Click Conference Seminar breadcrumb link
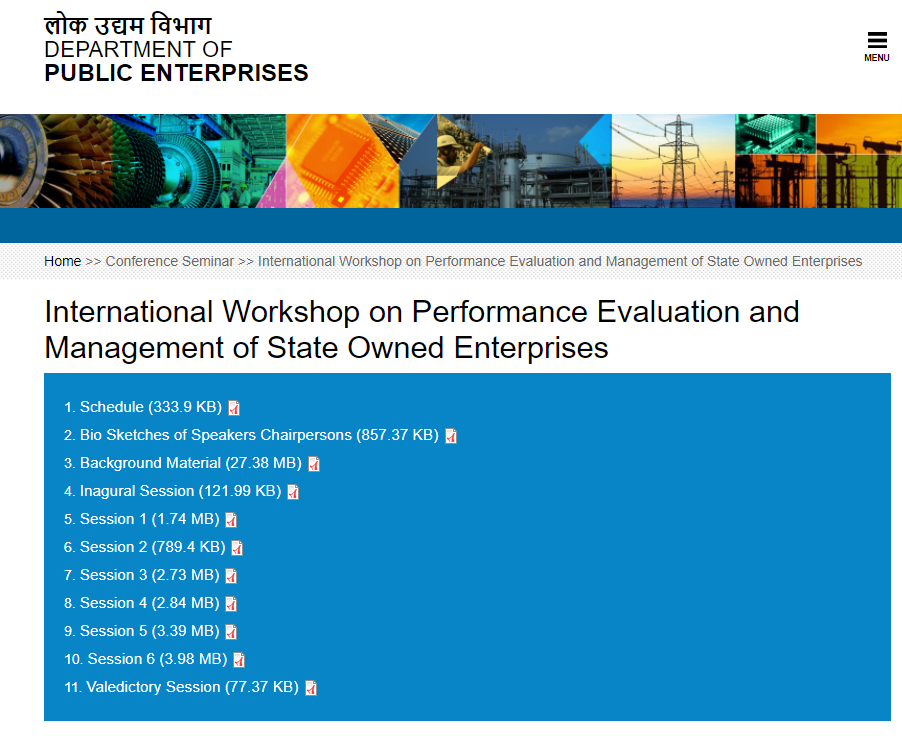 click(x=170, y=261)
